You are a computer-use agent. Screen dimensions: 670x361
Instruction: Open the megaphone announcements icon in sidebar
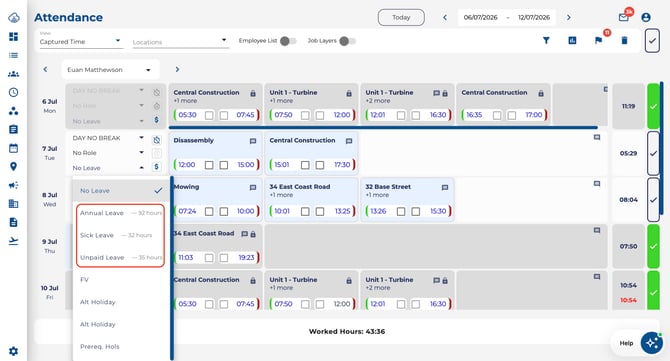pyautogui.click(x=13, y=185)
